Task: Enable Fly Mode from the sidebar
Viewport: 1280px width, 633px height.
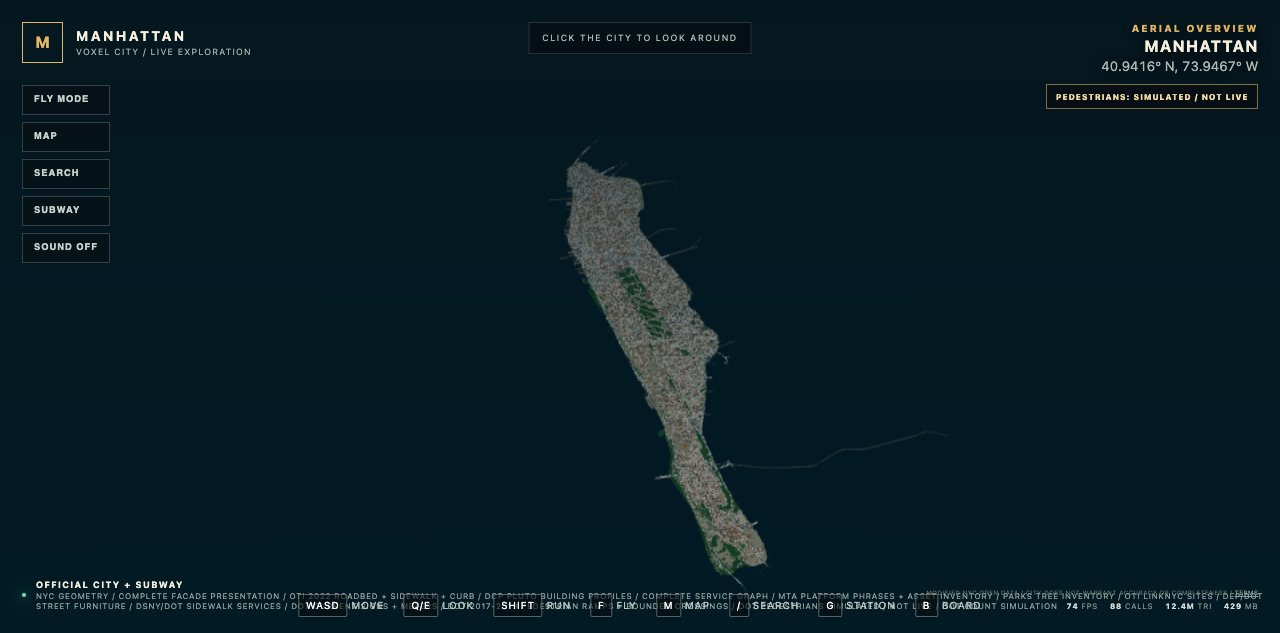Action: click(x=66, y=100)
